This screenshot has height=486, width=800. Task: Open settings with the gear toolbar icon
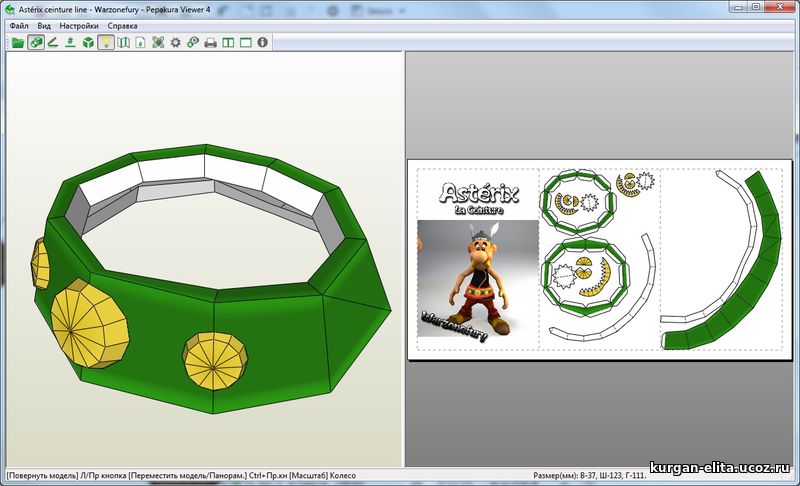tap(176, 43)
